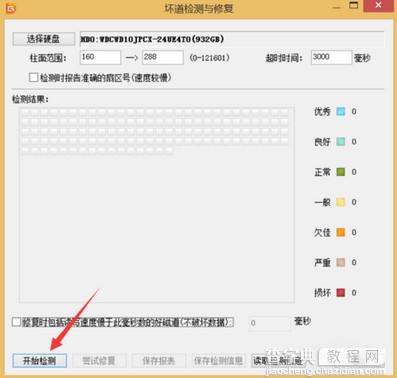The width and height of the screenshot is (397, 378).
Task: Click the 超时时间: label
Action: pyautogui.click(x=284, y=58)
